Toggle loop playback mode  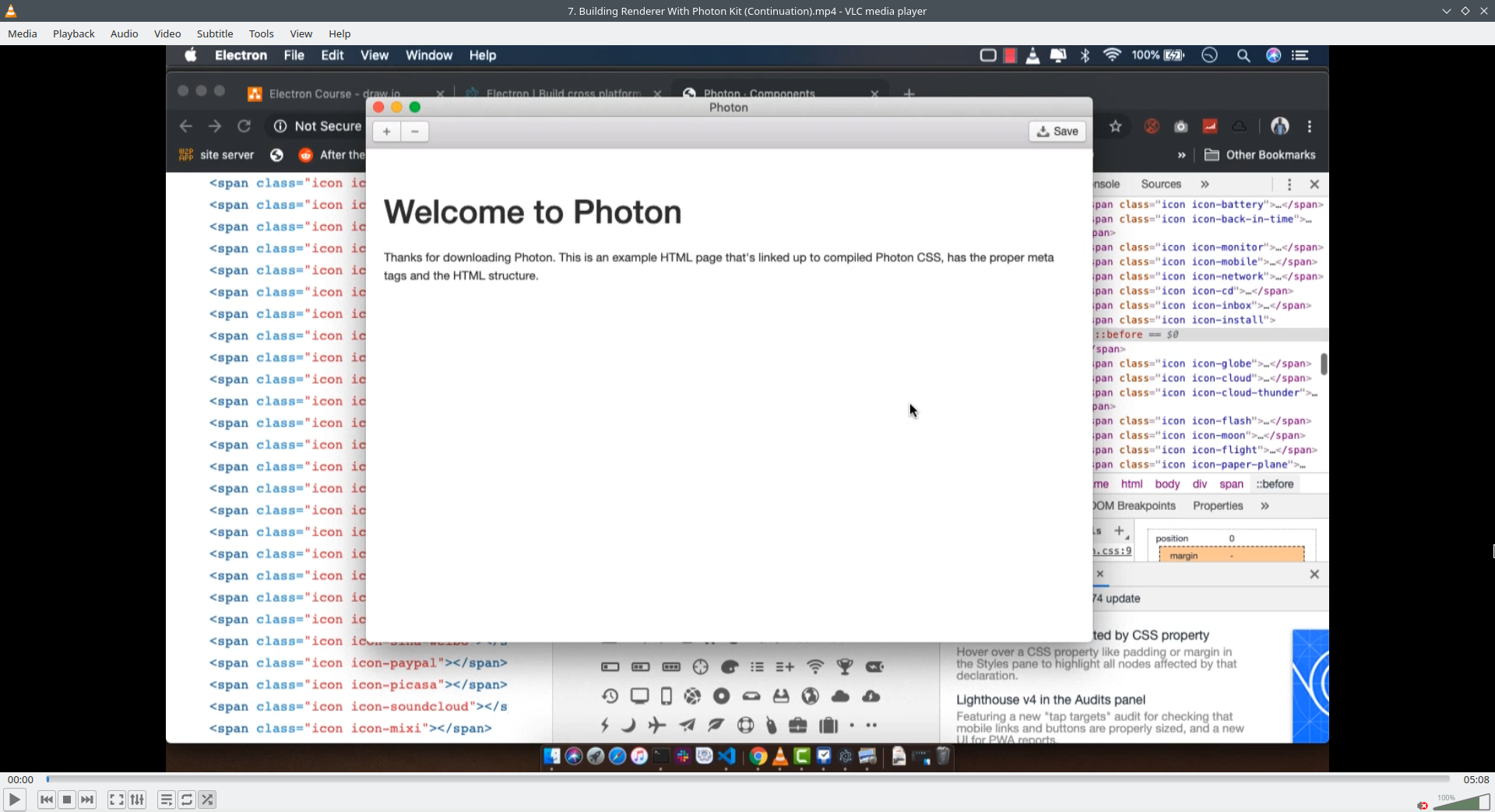187,800
